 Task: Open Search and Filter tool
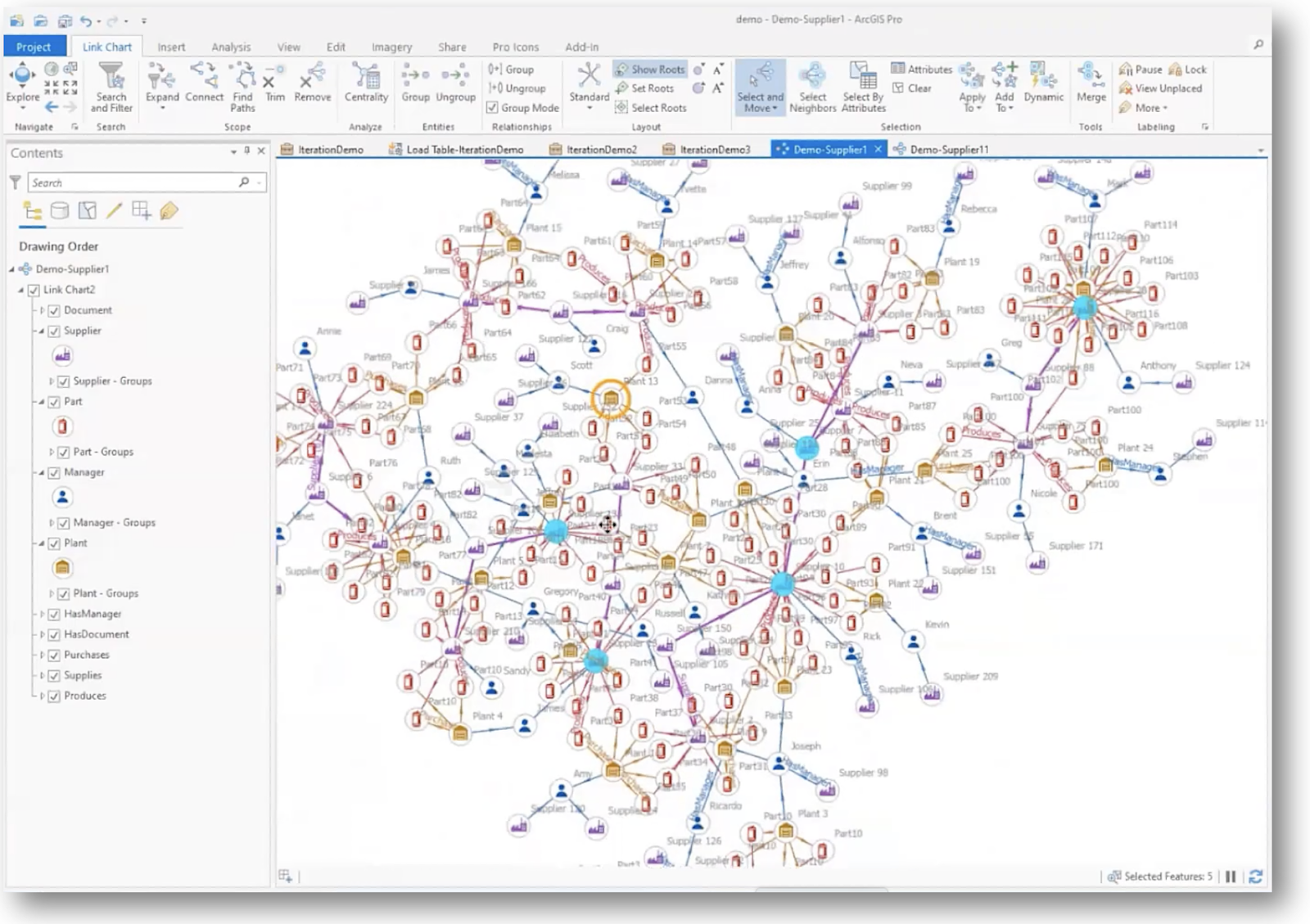111,88
